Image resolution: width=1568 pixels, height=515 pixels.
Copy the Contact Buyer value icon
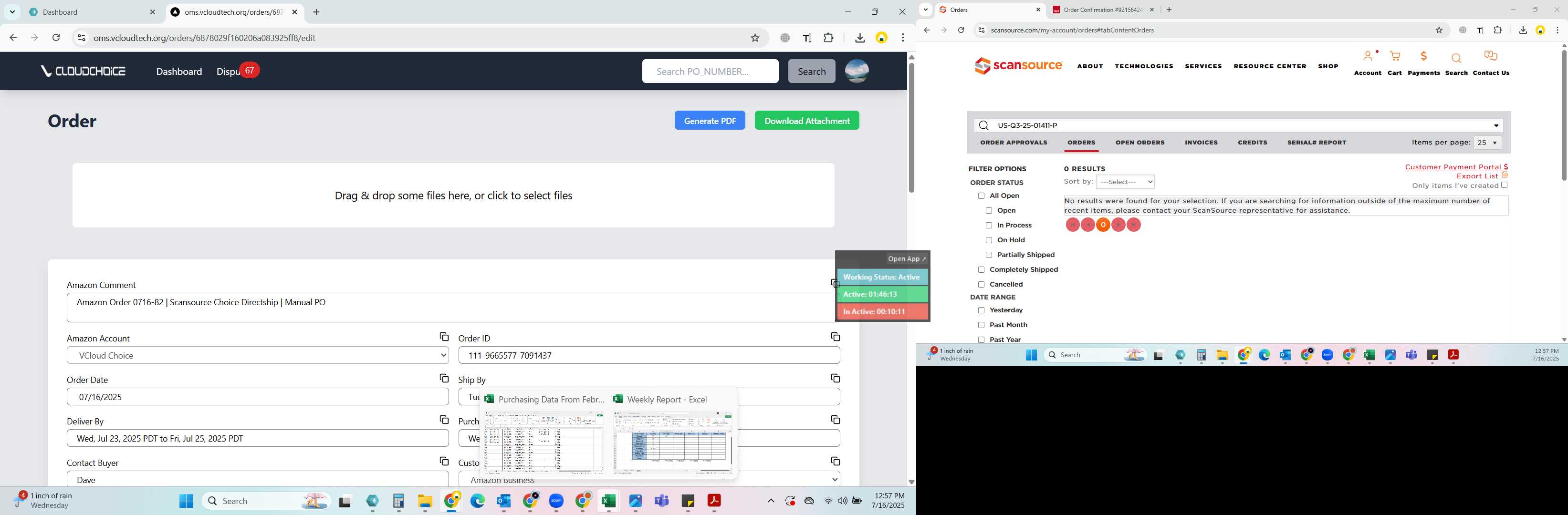[x=444, y=461]
